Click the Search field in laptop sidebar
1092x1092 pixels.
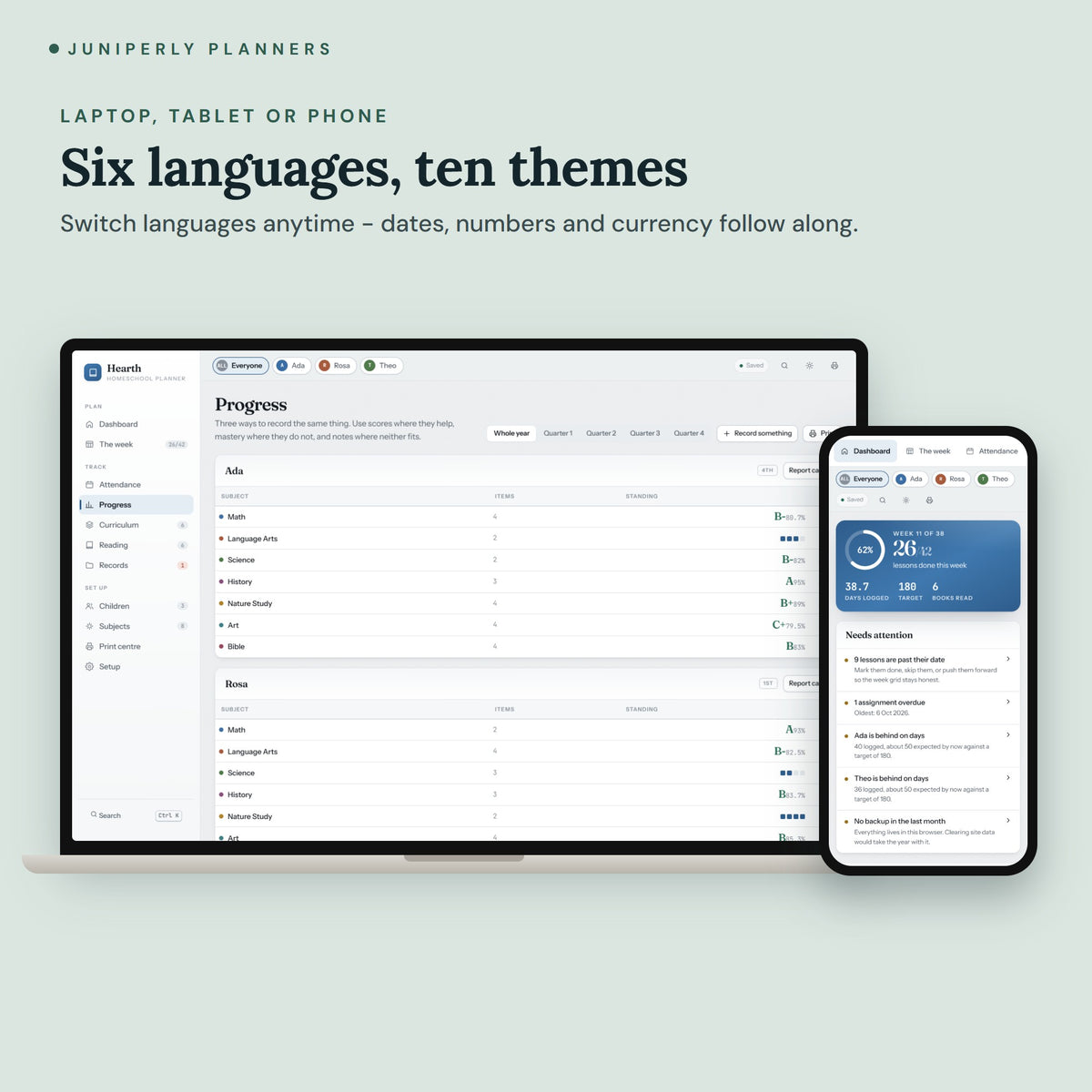136,815
